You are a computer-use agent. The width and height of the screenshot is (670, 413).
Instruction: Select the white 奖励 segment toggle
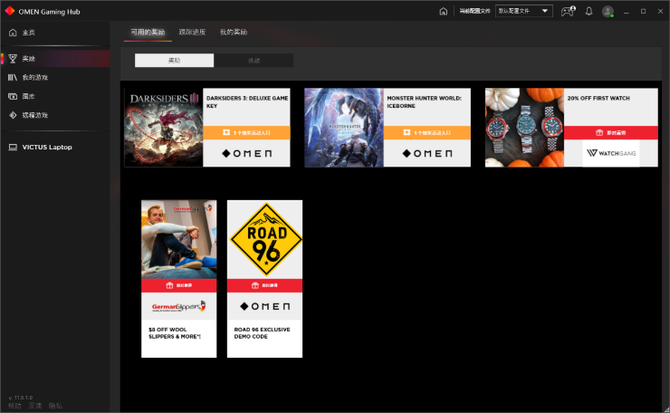click(174, 60)
